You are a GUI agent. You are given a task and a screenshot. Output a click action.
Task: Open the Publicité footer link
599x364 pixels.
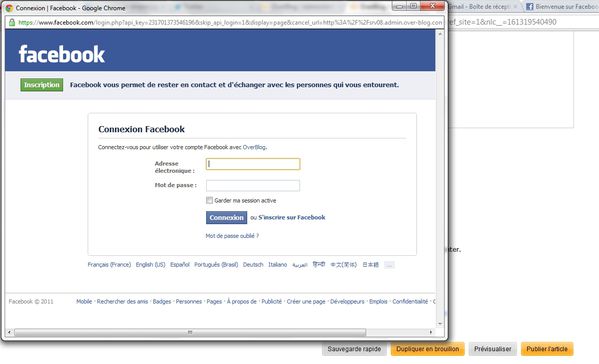(x=272, y=301)
